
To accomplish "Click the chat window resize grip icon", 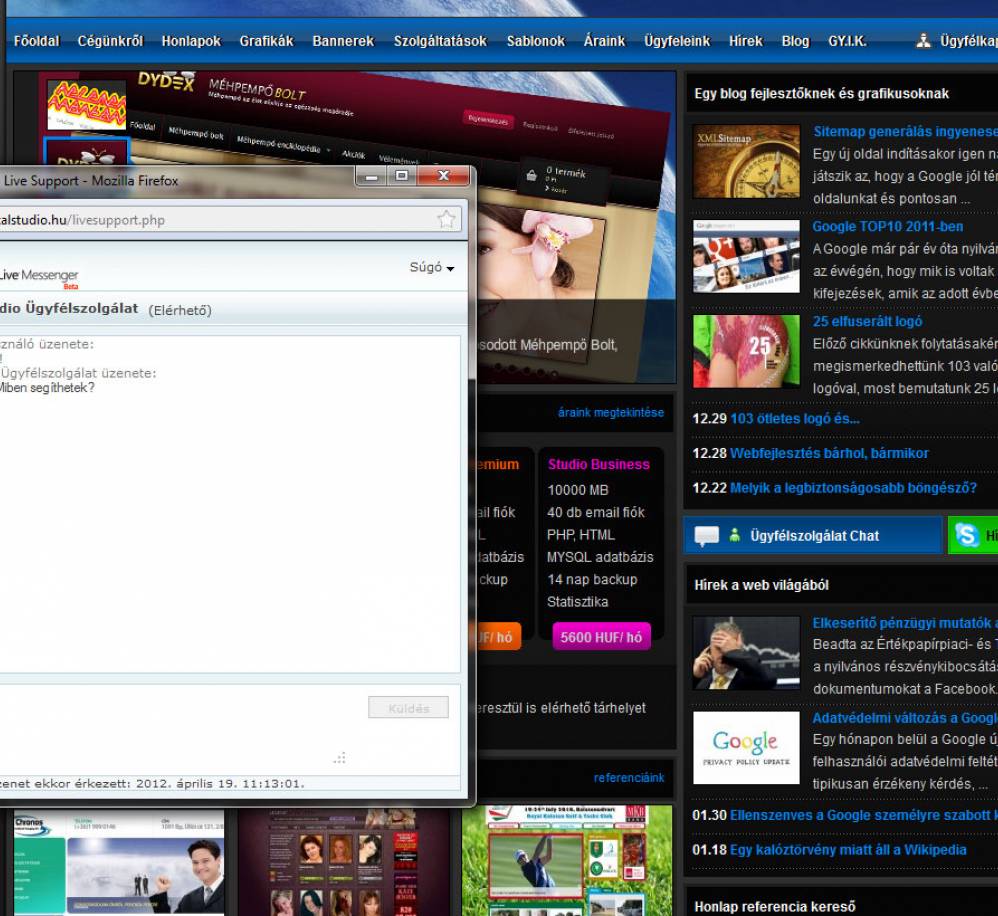I will [339, 757].
